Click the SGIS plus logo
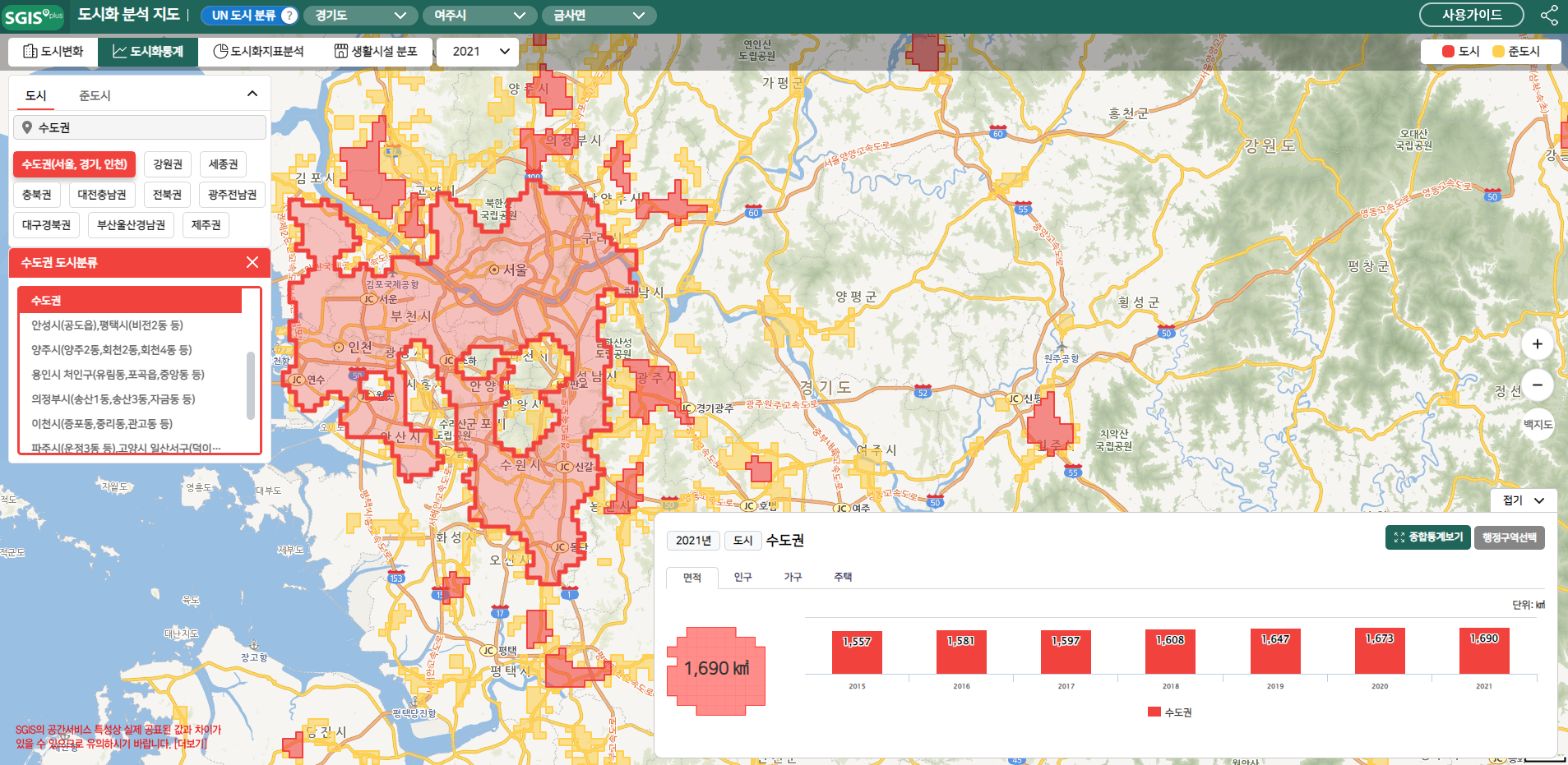This screenshot has width=1568, height=765. [34, 16]
